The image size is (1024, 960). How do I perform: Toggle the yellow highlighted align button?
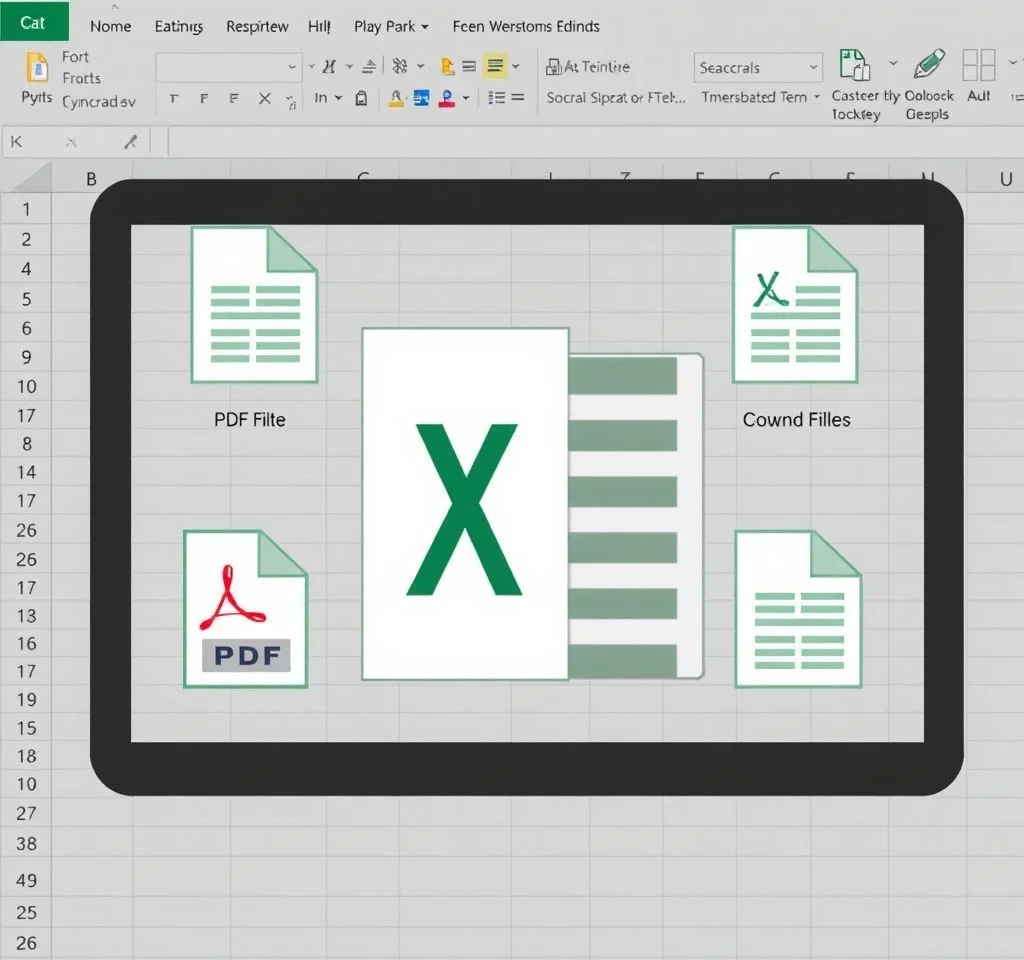(x=494, y=67)
